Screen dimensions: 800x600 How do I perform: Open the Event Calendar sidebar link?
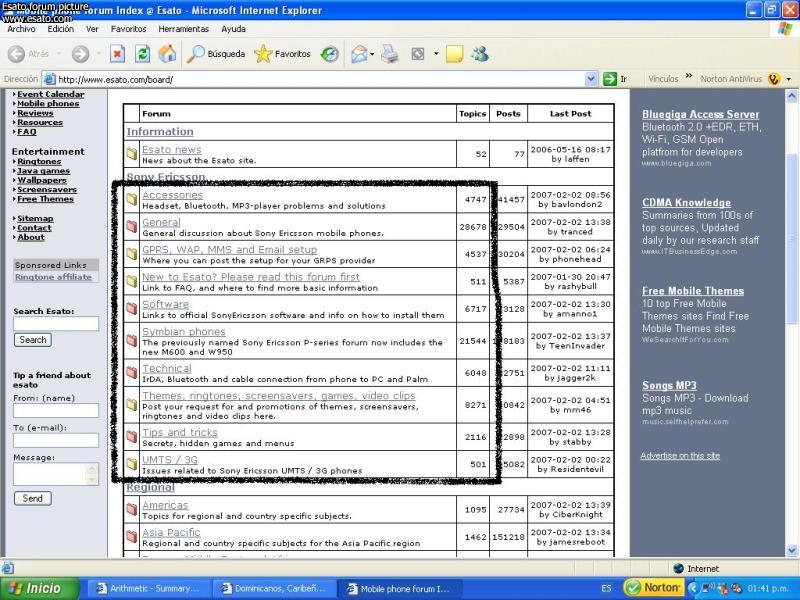[x=51, y=94]
